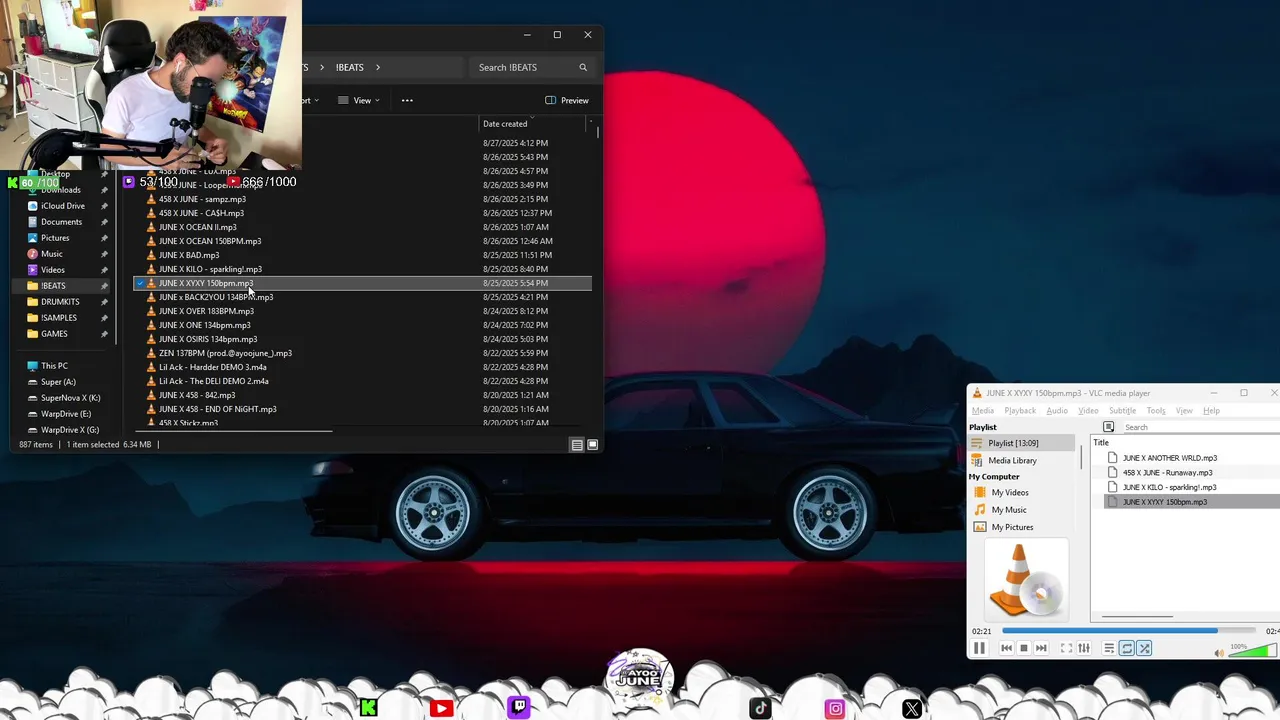Select JUNE X OCEAN 150BPM.mp3 file
The height and width of the screenshot is (720, 1280).
210,241
